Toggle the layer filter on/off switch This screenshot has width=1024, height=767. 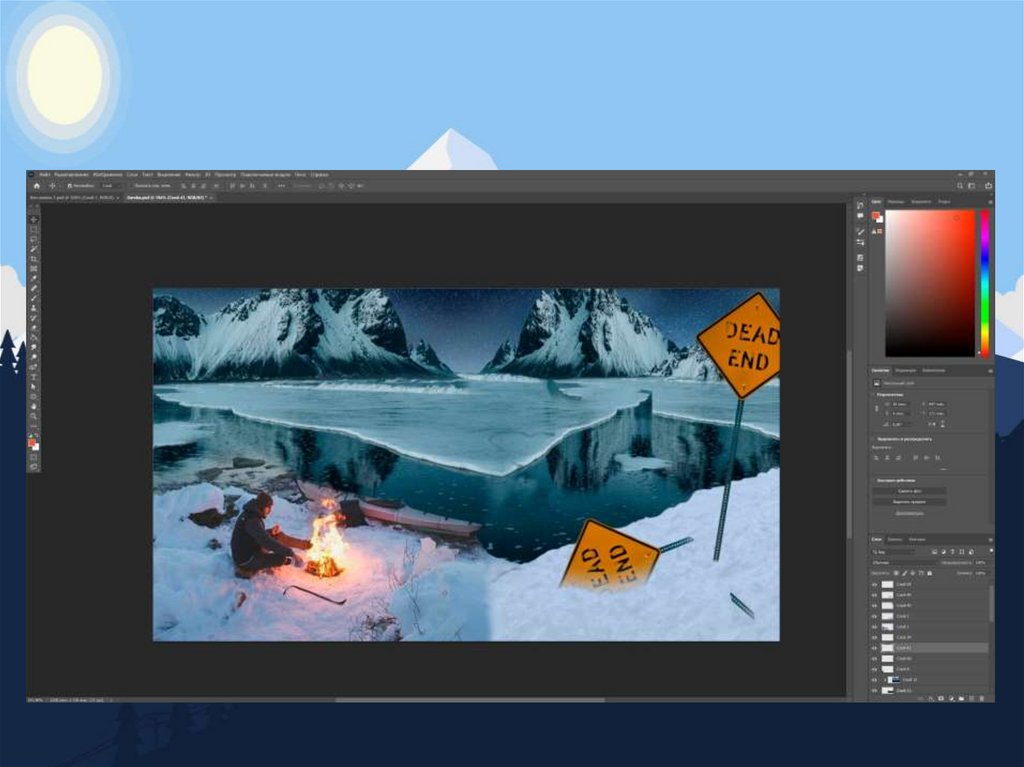[991, 551]
